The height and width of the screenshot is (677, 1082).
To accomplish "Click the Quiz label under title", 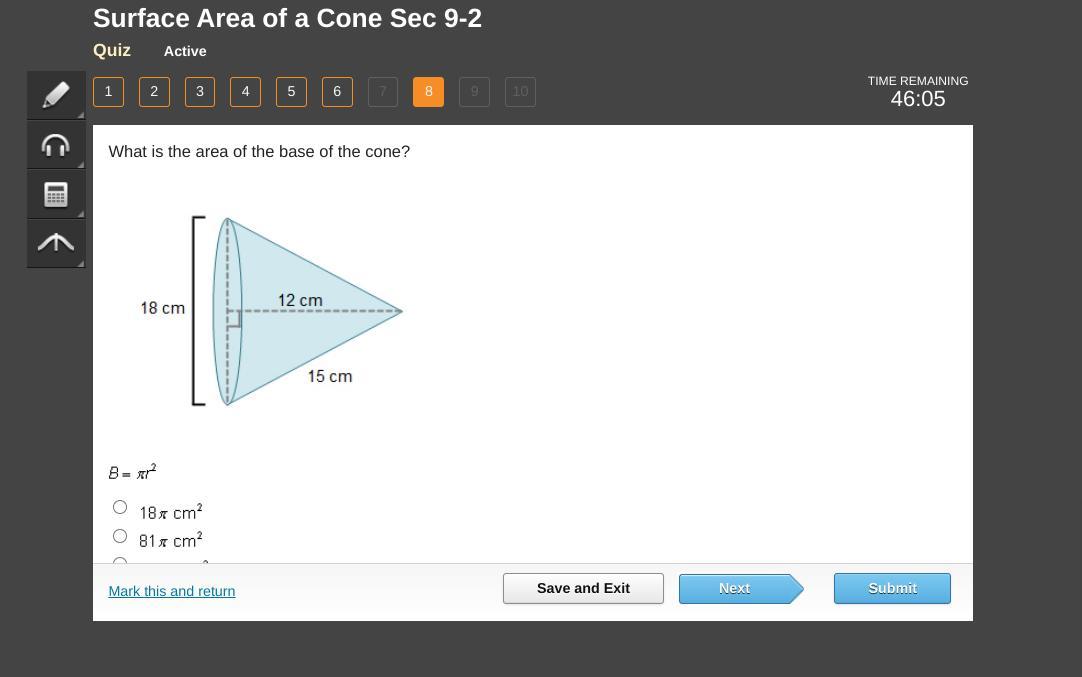I will (x=112, y=50).
